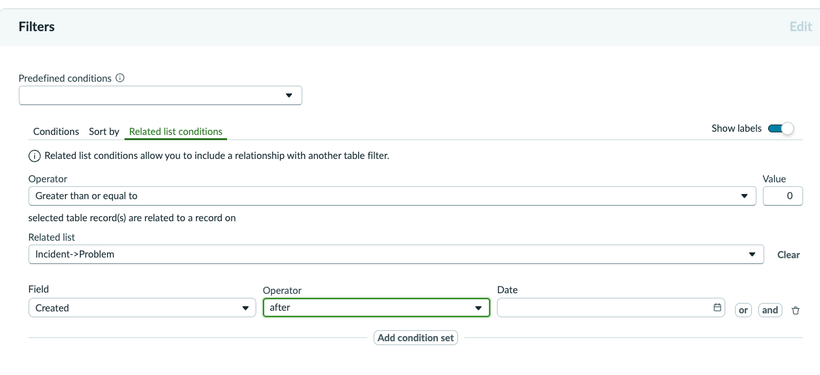Viewport: 820px width, 375px height.
Task: Switch to the Conditions tab
Action: click(x=56, y=131)
